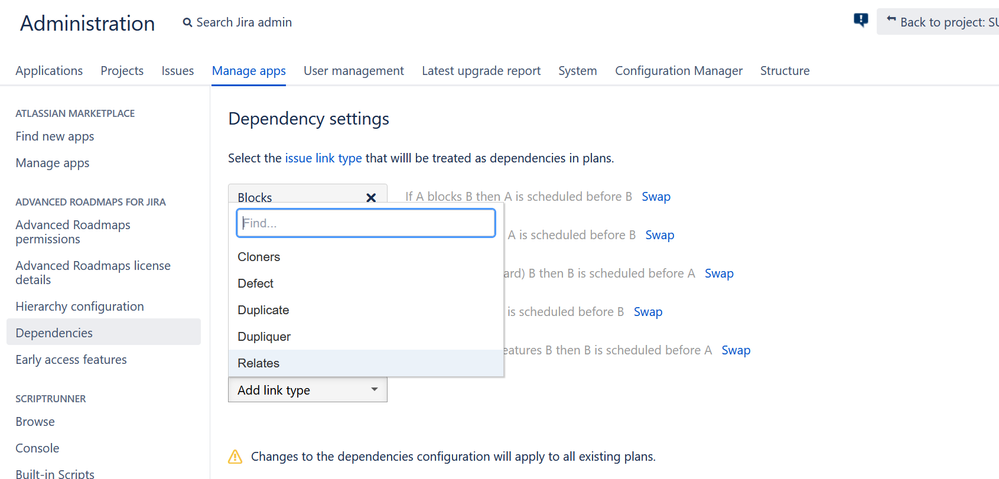Viewport: 999px width, 479px height.
Task: Go to the Structure tab
Action: click(x=785, y=71)
